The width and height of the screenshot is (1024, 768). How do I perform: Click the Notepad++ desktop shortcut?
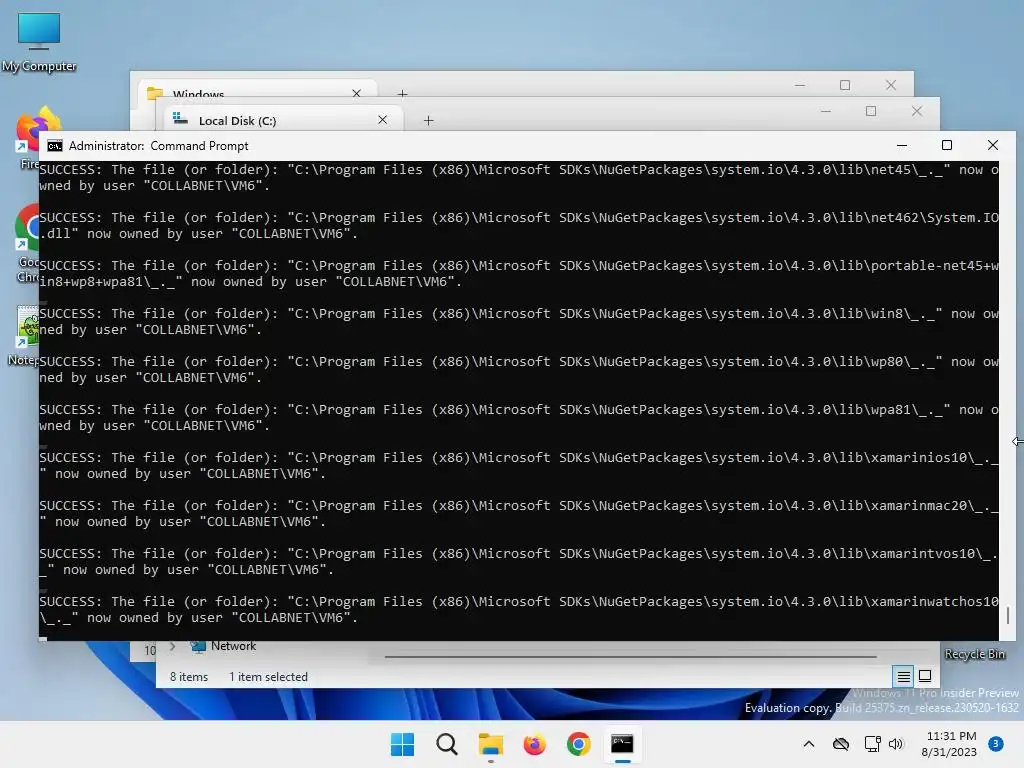pos(26,336)
